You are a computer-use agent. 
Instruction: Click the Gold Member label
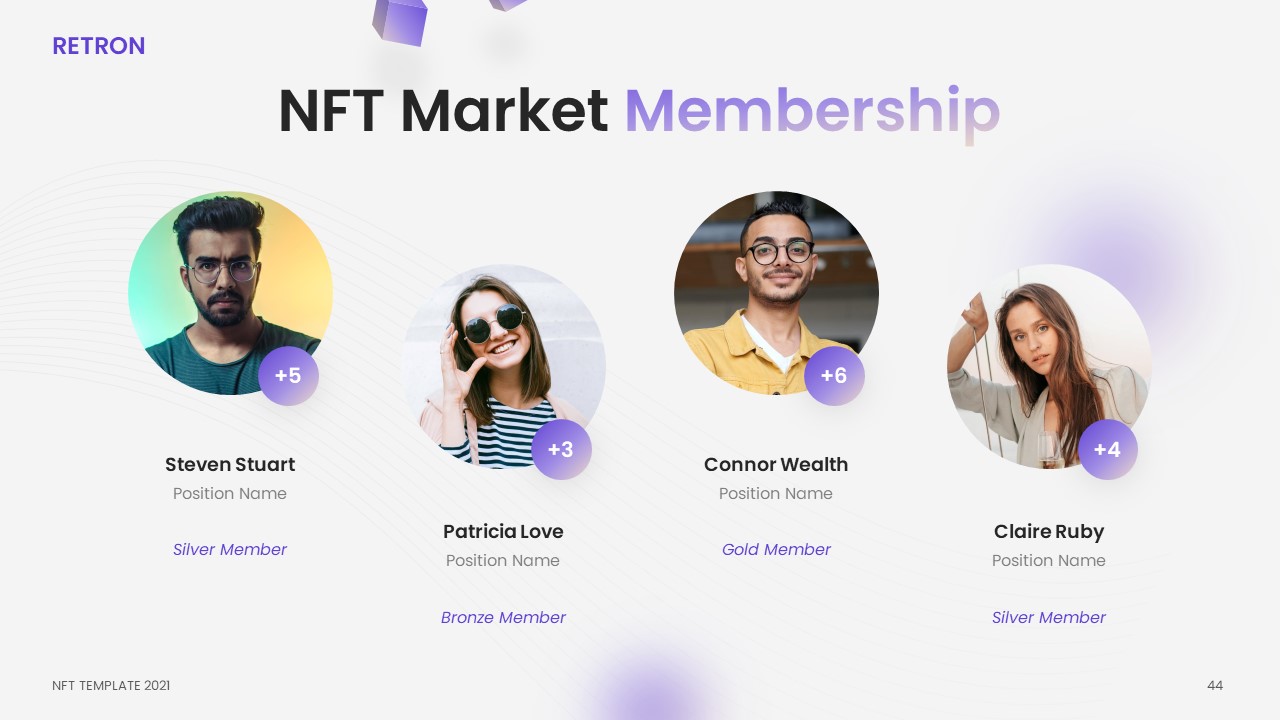[x=776, y=549]
